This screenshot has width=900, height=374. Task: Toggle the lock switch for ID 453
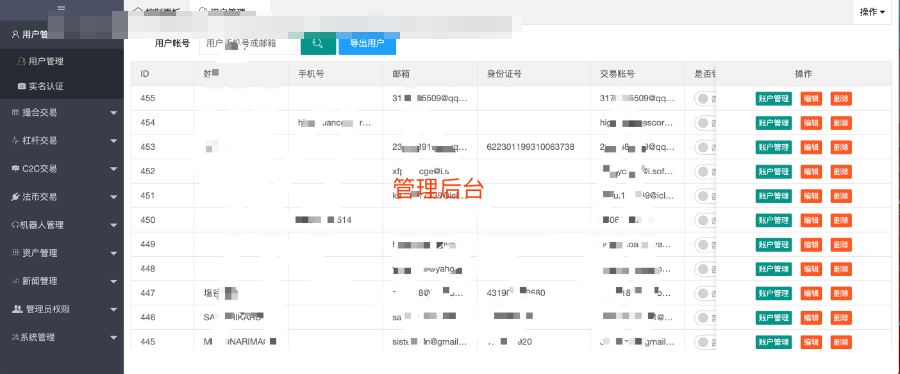point(705,147)
